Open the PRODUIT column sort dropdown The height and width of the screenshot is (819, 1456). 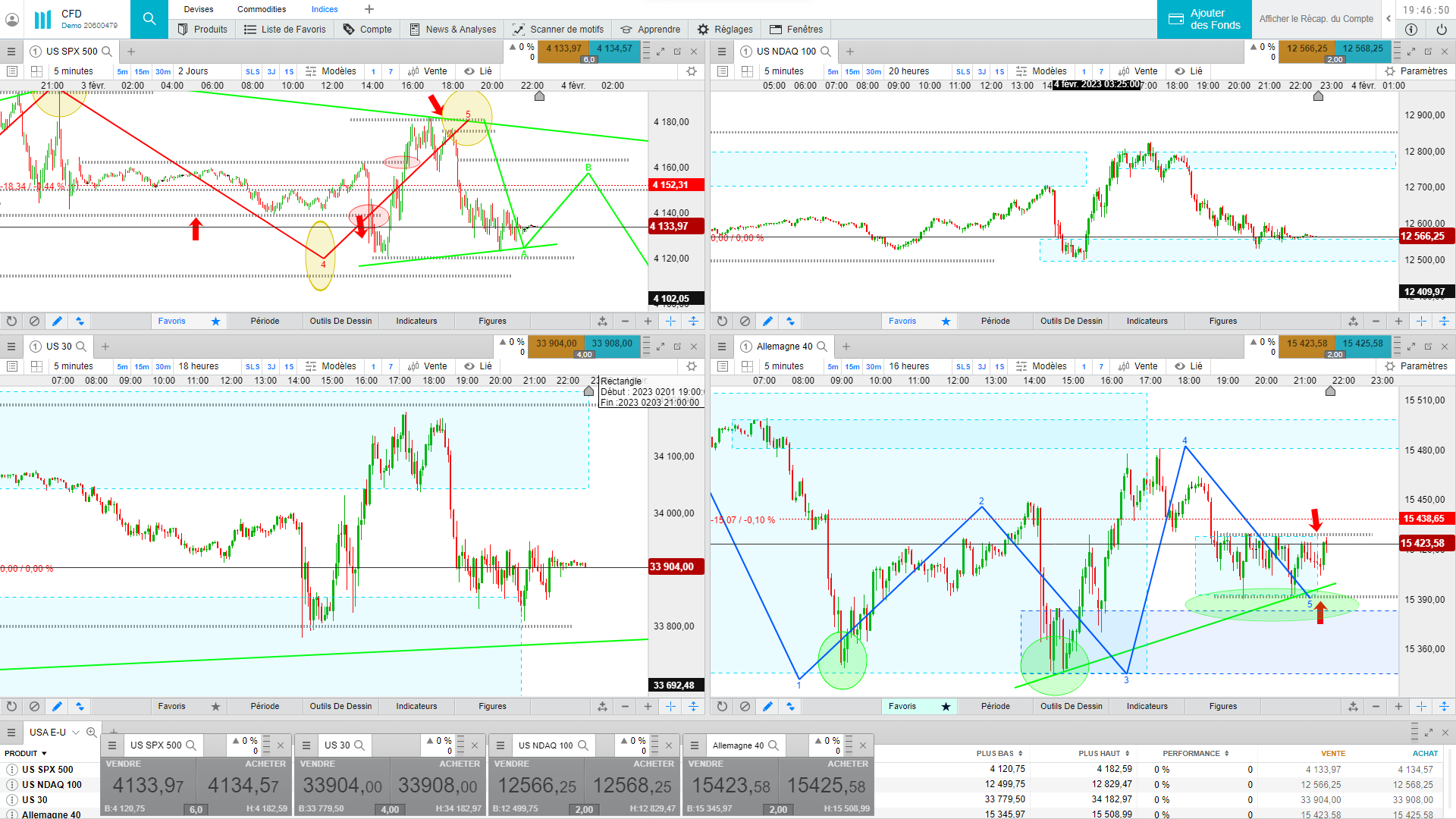(44, 753)
